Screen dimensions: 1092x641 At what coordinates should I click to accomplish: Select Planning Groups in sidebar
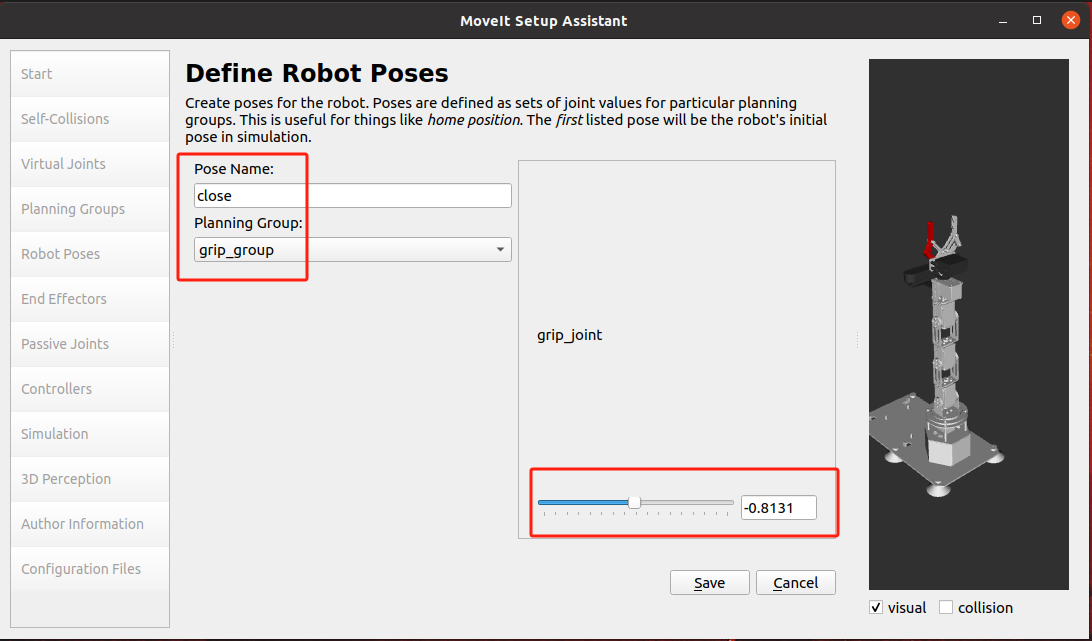click(x=90, y=209)
